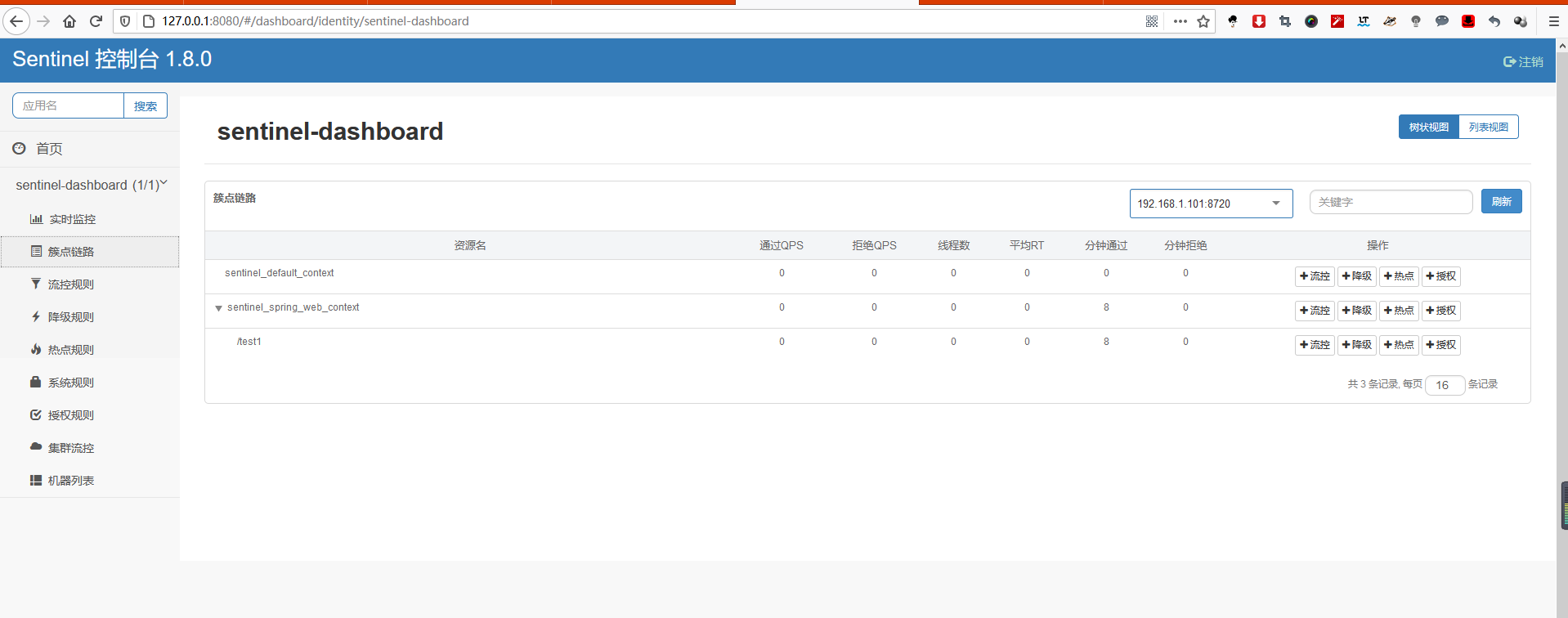Image resolution: width=1568 pixels, height=618 pixels.
Task: Switch to tree view (树状视图)
Action: 1428,128
